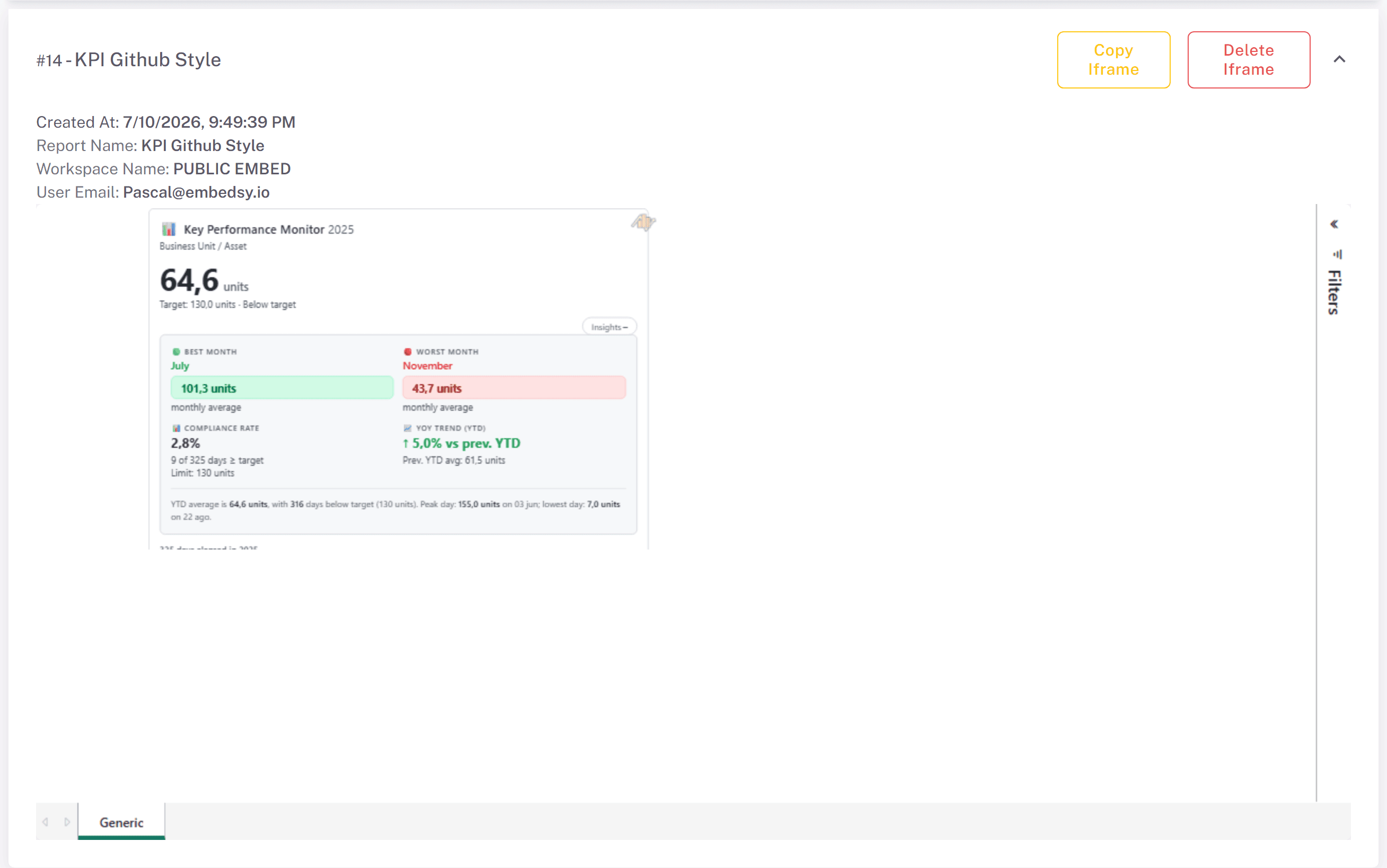Image resolution: width=1387 pixels, height=868 pixels.
Task: Click the Pascal@embedsy.io email text
Action: click(x=196, y=192)
